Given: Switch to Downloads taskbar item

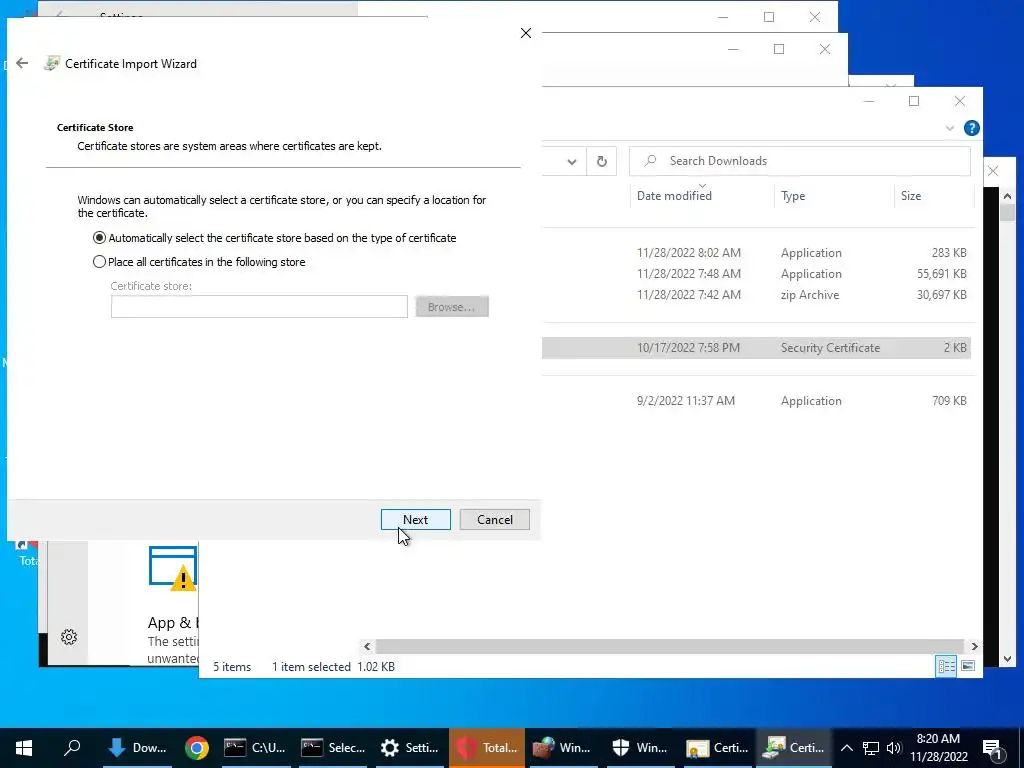Looking at the screenshot, I should pos(136,748).
